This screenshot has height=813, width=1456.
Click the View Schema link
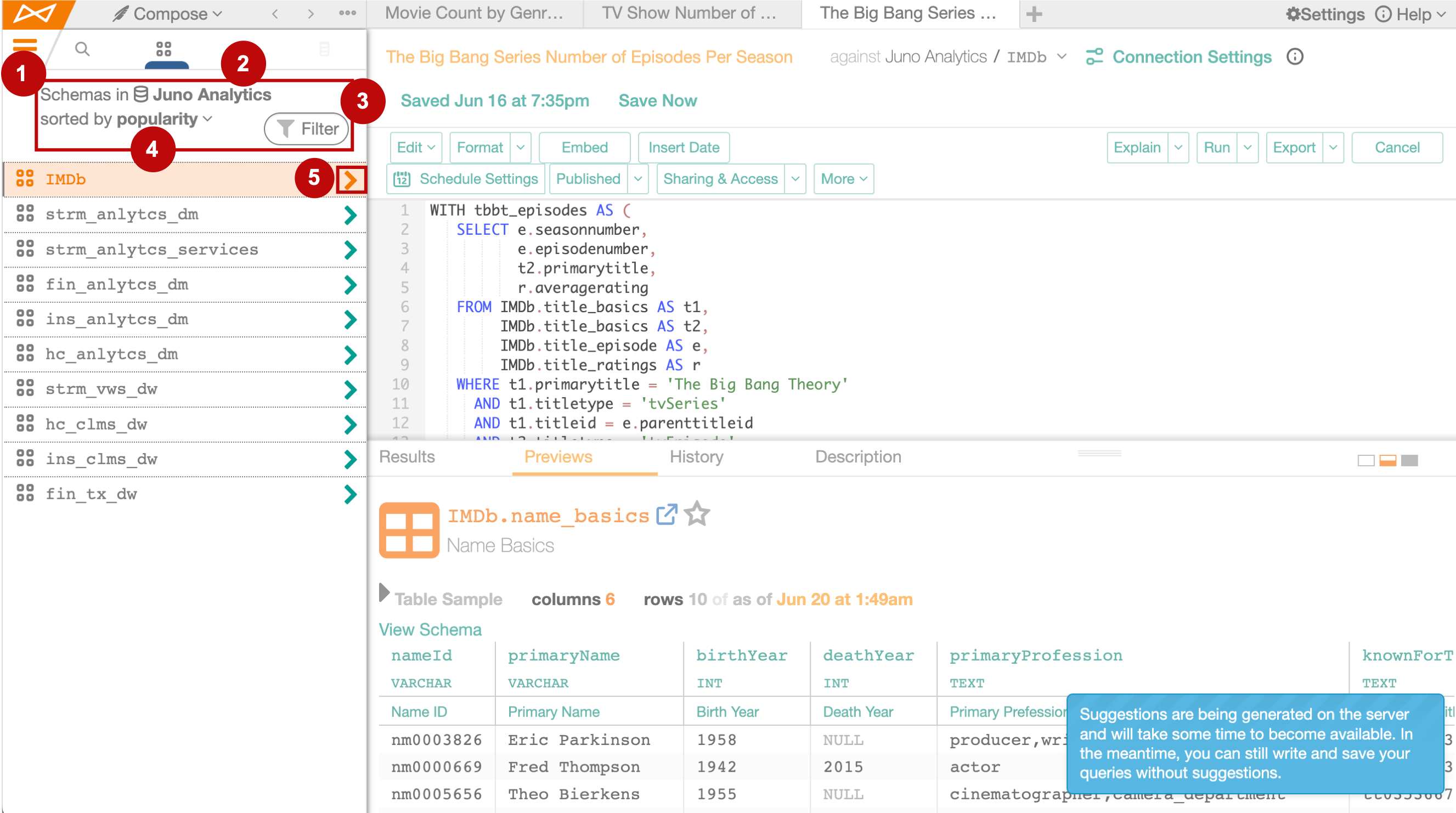430,629
